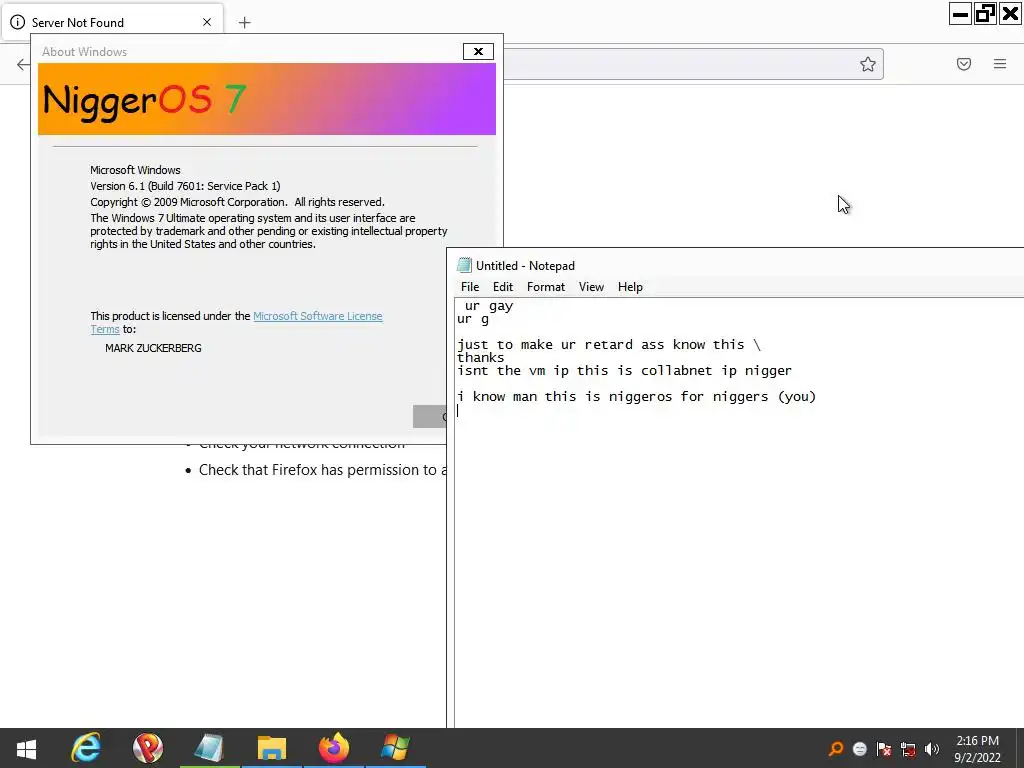The image size is (1024, 768).
Task: Open the Notepad View menu
Action: 591,287
